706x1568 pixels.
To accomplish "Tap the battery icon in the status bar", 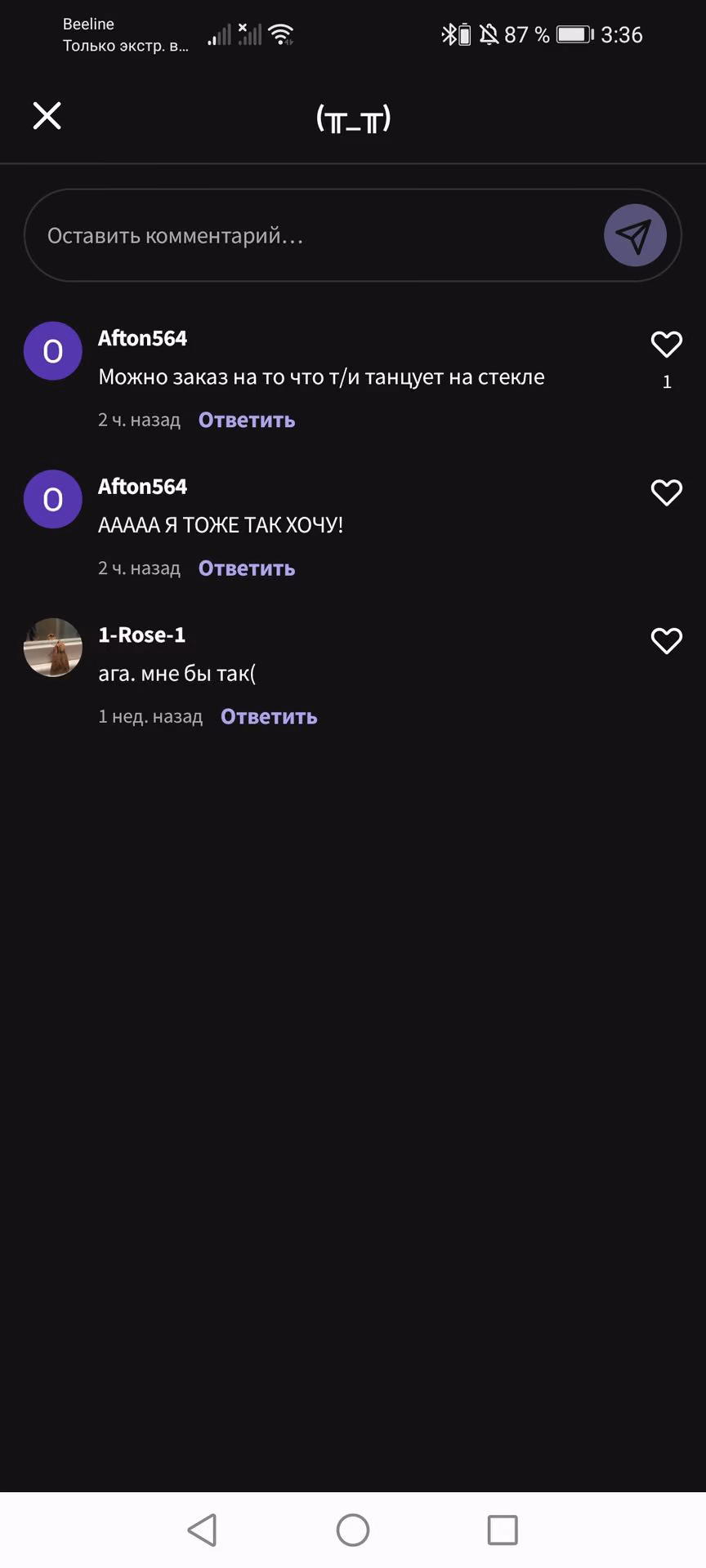I will point(575,34).
